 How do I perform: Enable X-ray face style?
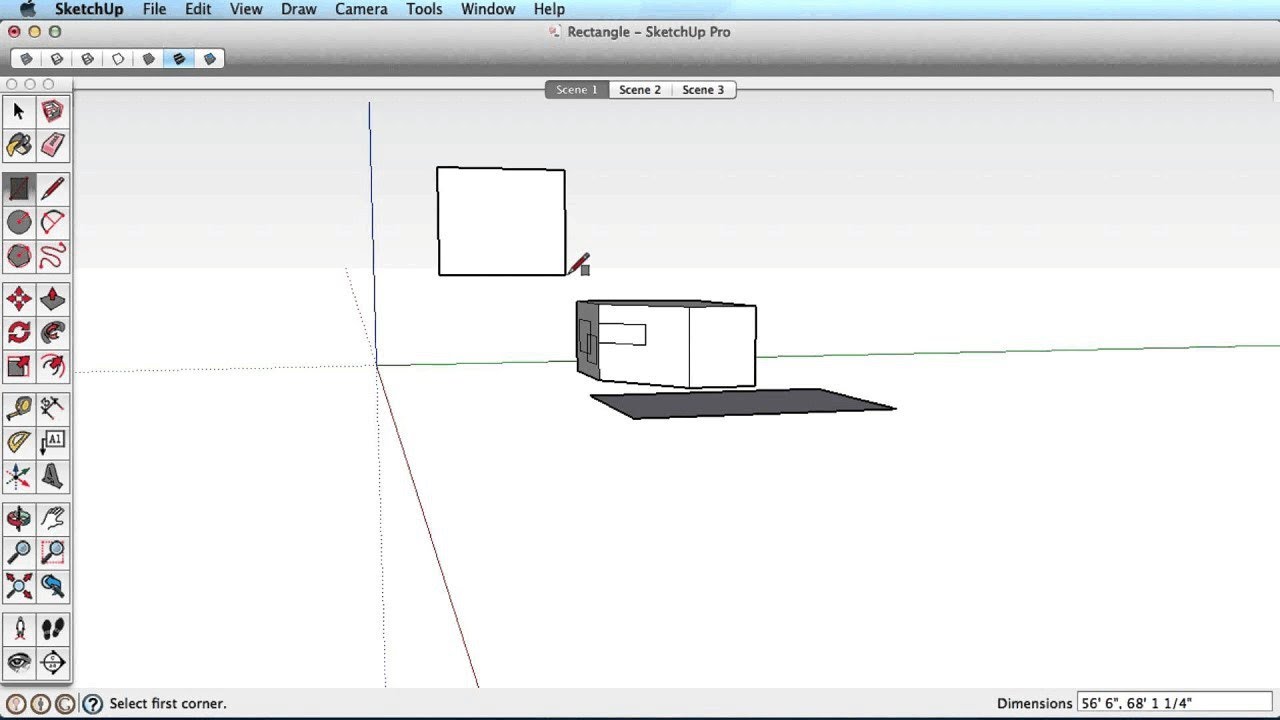(26, 59)
